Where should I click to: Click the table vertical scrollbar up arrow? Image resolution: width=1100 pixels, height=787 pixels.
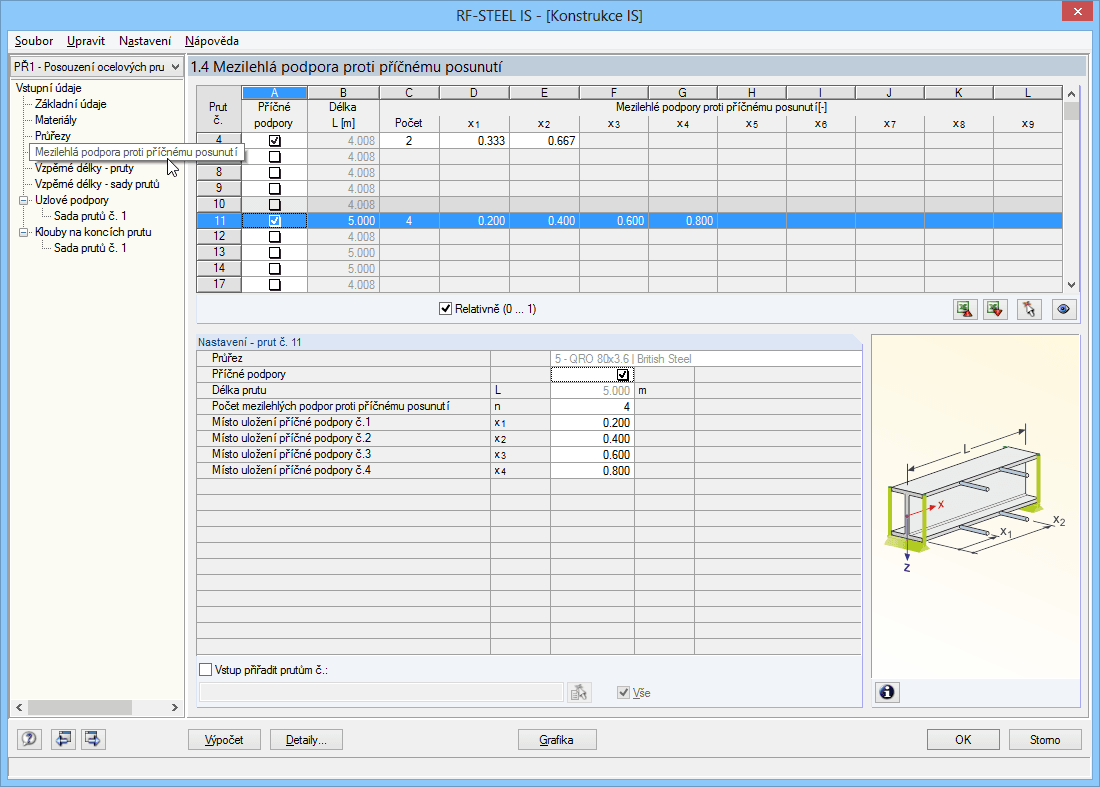(1071, 94)
